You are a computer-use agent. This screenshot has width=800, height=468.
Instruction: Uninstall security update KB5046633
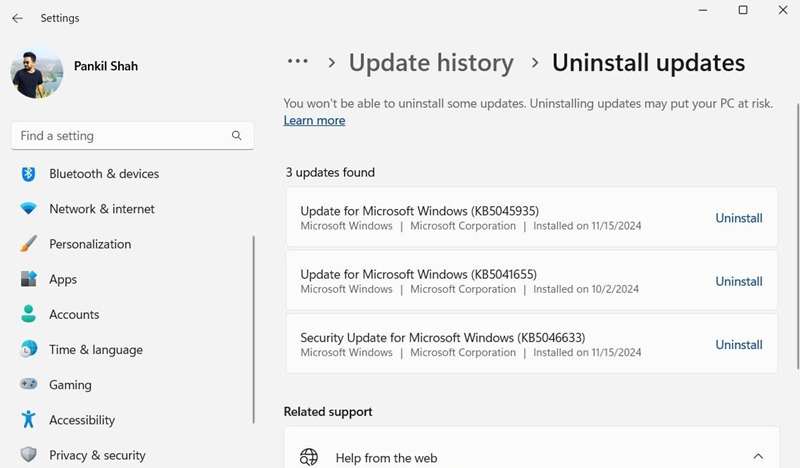739,345
